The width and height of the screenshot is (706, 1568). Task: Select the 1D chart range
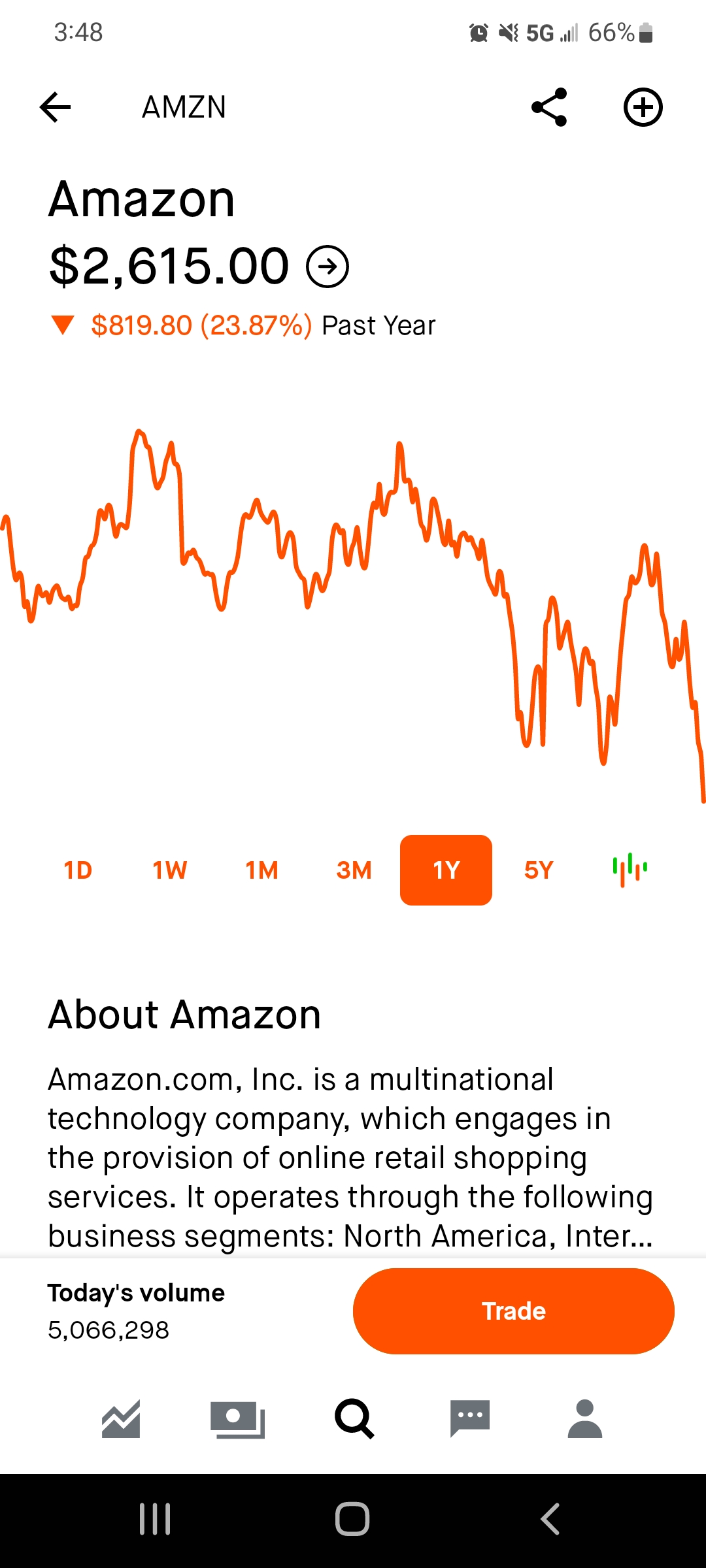click(78, 870)
